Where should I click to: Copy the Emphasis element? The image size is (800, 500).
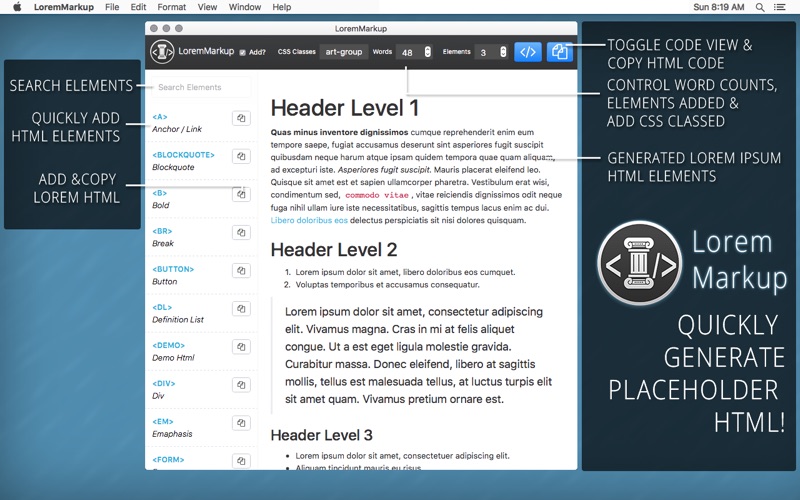pos(241,423)
